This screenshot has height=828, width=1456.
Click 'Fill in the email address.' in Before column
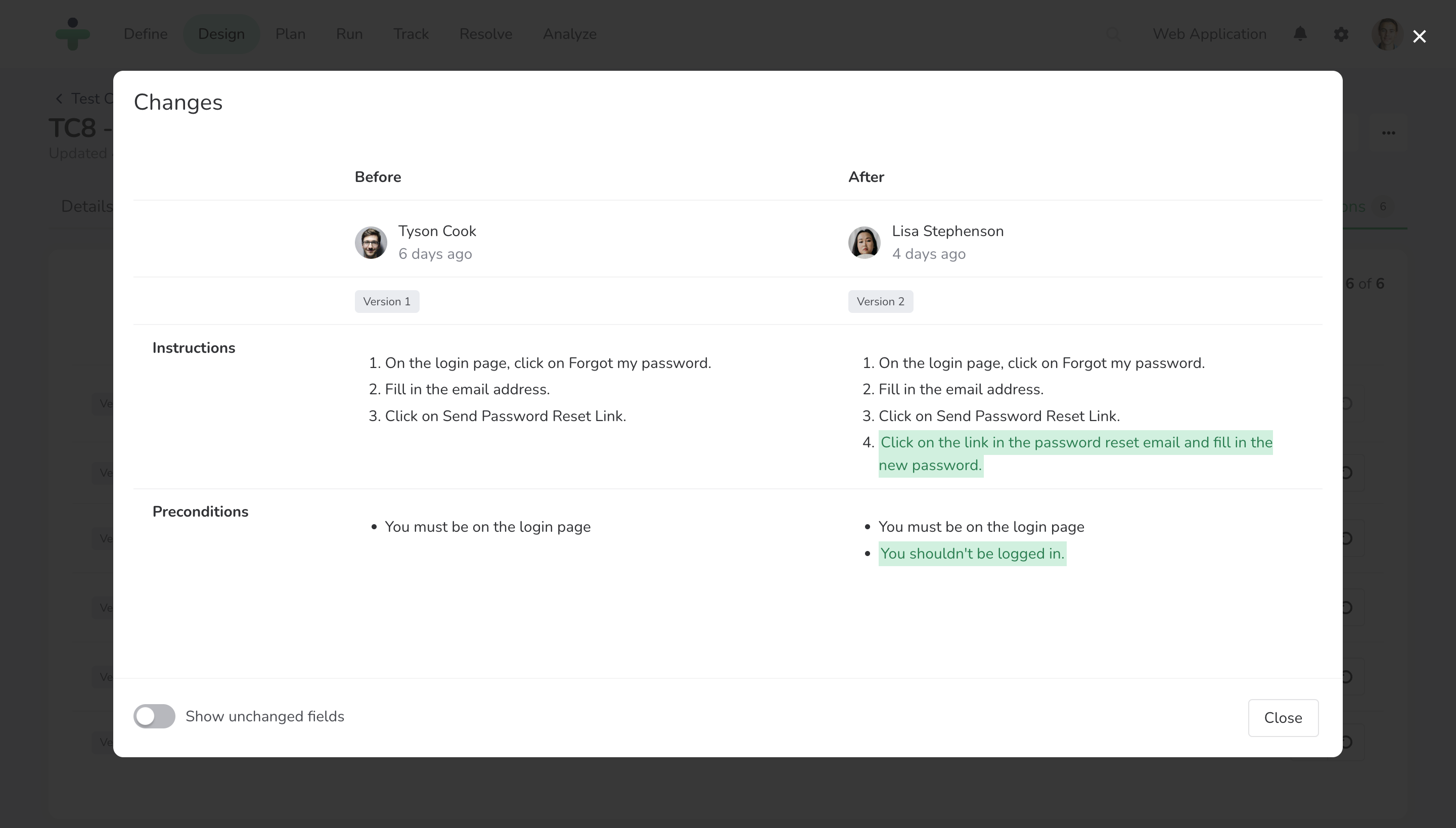coord(468,390)
